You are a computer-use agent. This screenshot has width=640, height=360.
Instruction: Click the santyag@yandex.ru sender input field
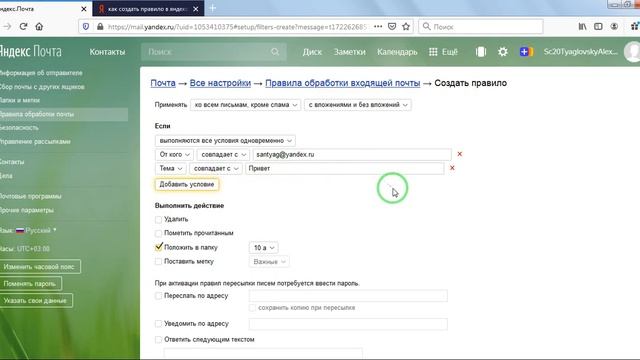(352, 155)
